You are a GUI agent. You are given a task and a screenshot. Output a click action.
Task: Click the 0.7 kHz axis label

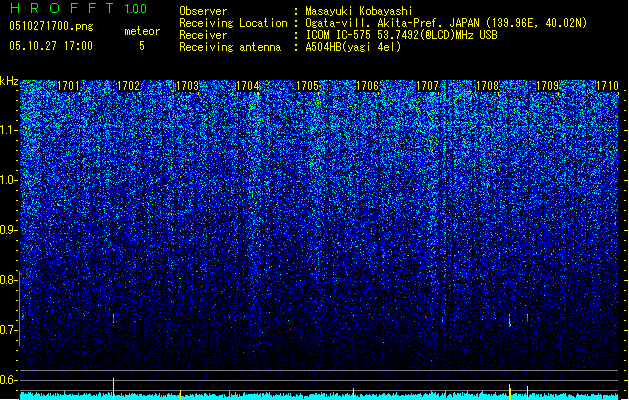[x=8, y=330]
